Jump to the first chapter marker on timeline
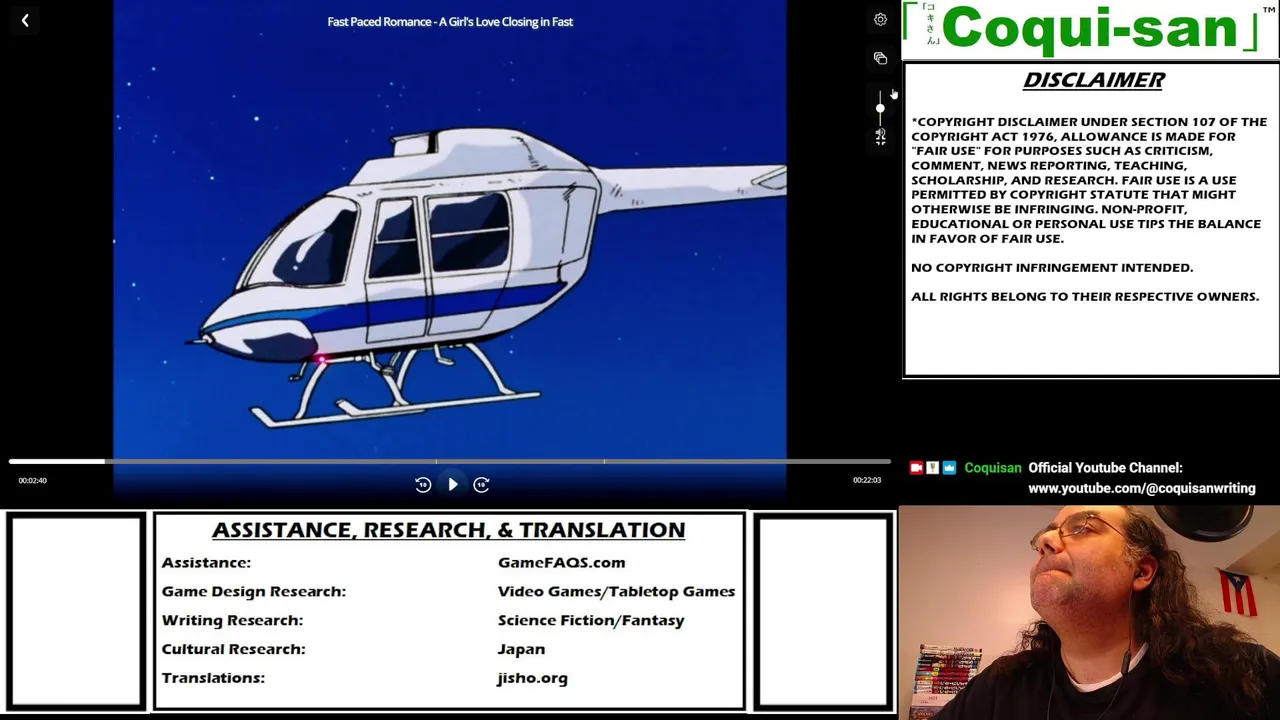1280x720 pixels. 436,461
